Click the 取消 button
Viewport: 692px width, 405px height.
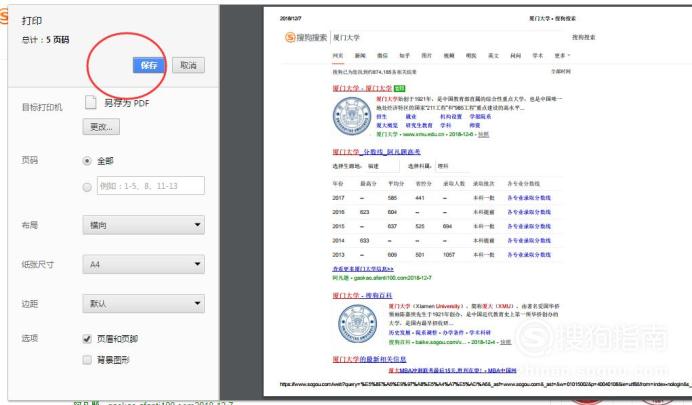pos(188,65)
